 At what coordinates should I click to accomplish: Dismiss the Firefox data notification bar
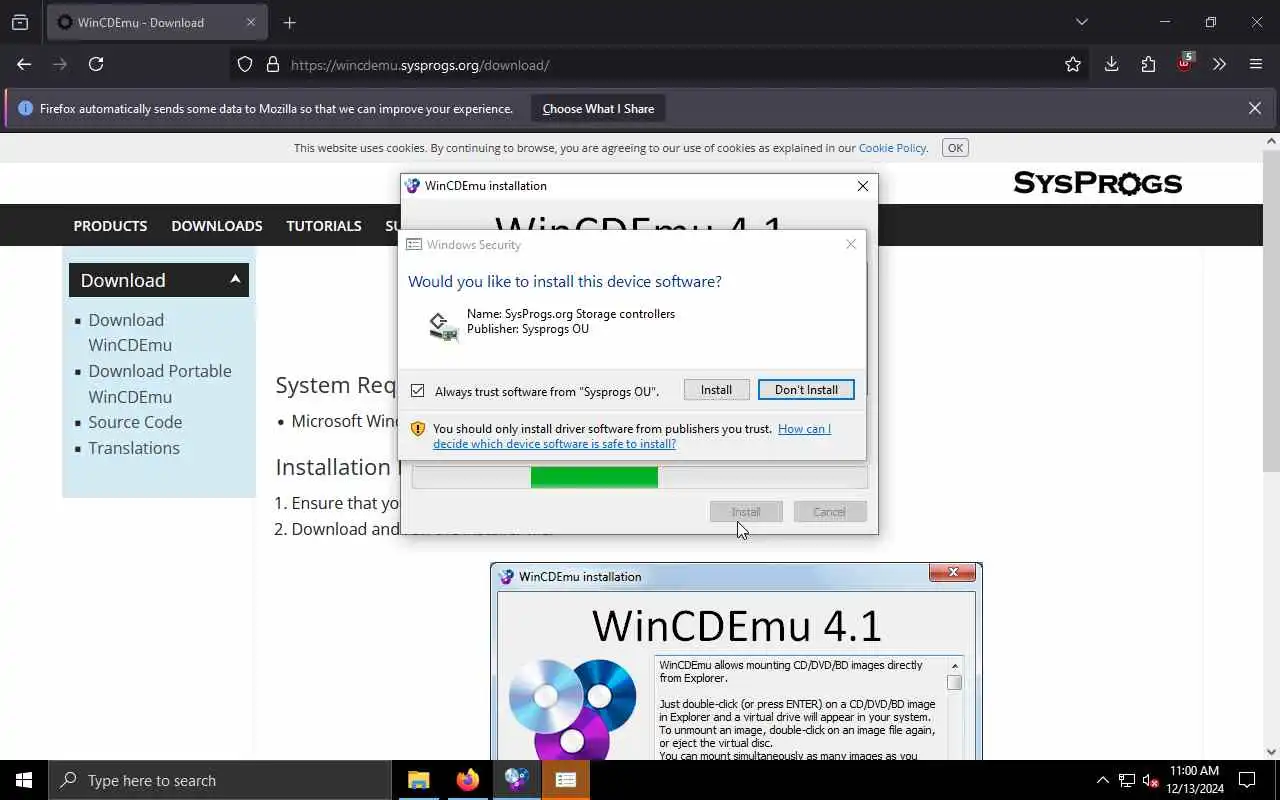[x=1255, y=108]
